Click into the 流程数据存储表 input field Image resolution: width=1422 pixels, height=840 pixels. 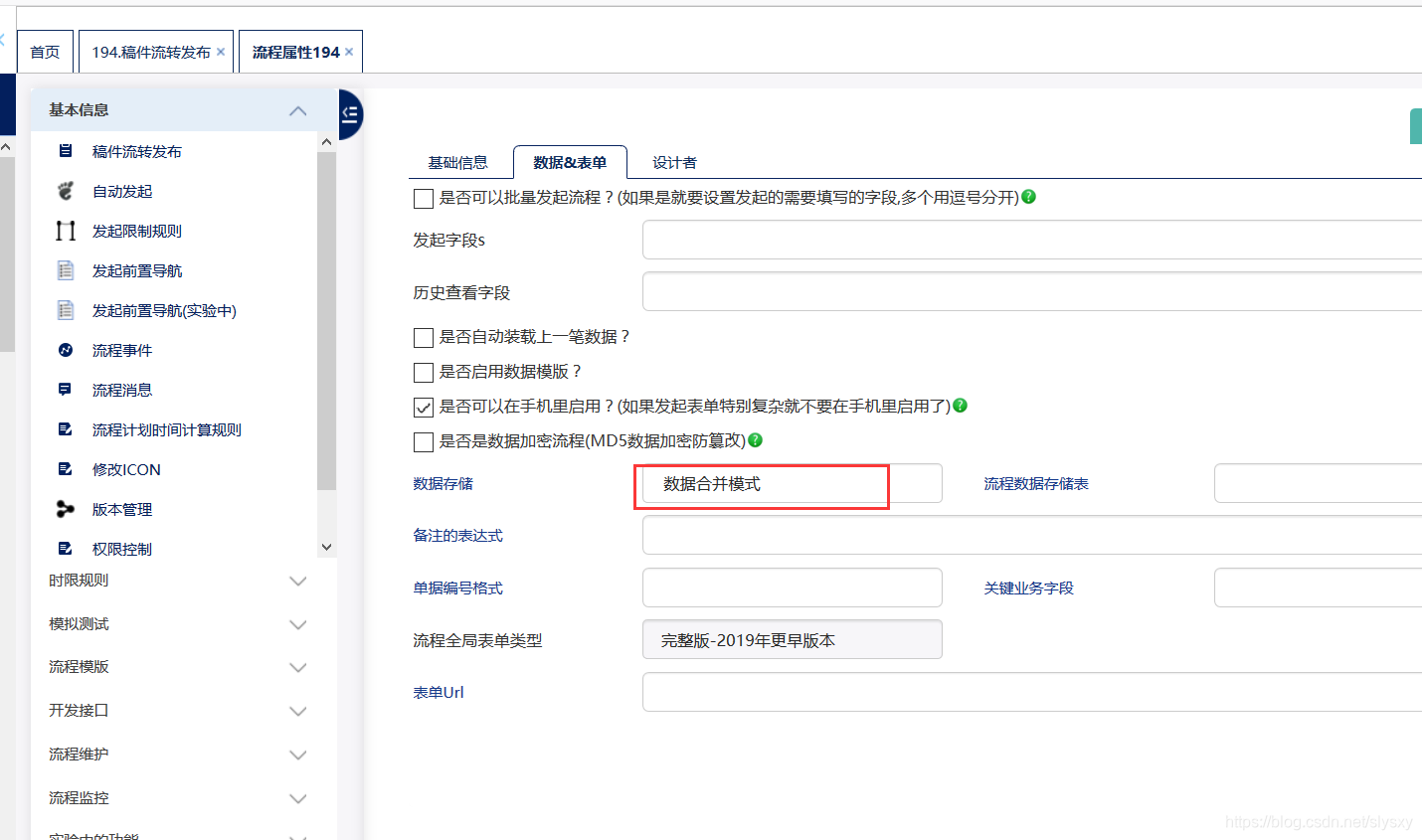1318,483
